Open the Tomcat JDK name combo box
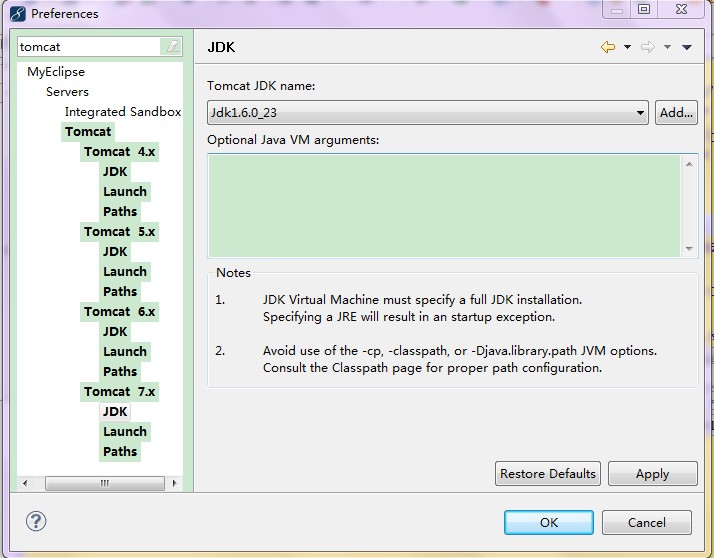714x558 pixels. [428, 113]
